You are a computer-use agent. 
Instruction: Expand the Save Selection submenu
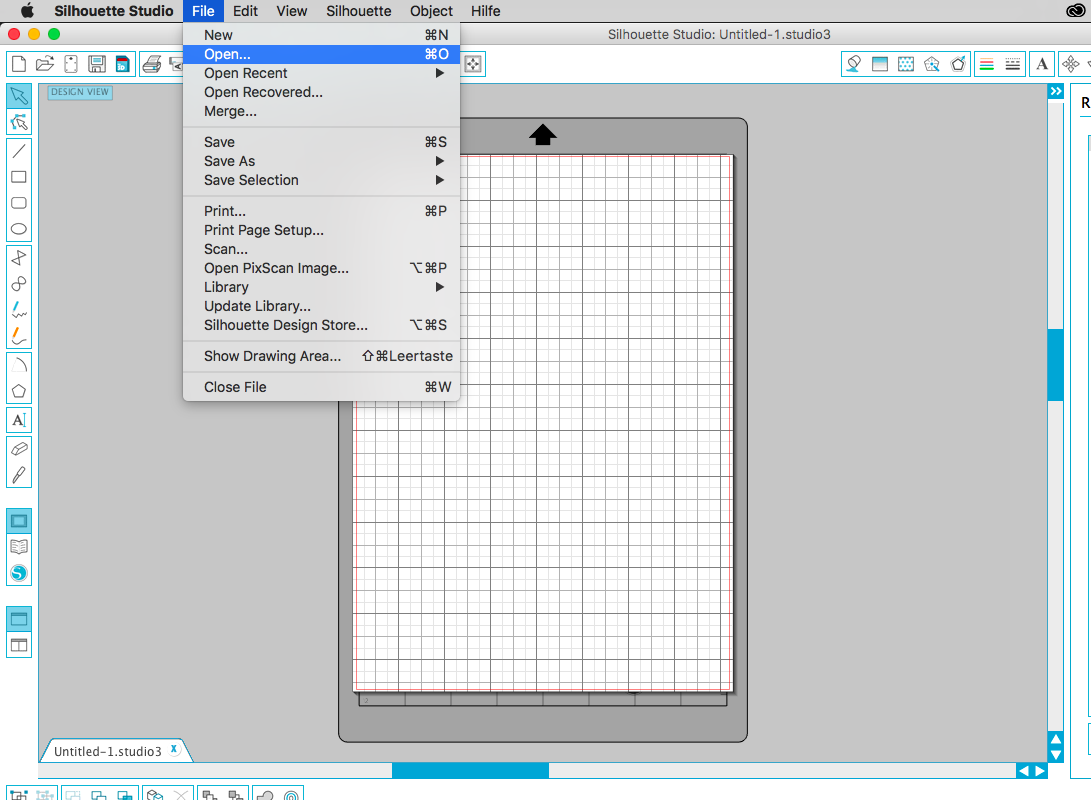pos(321,179)
